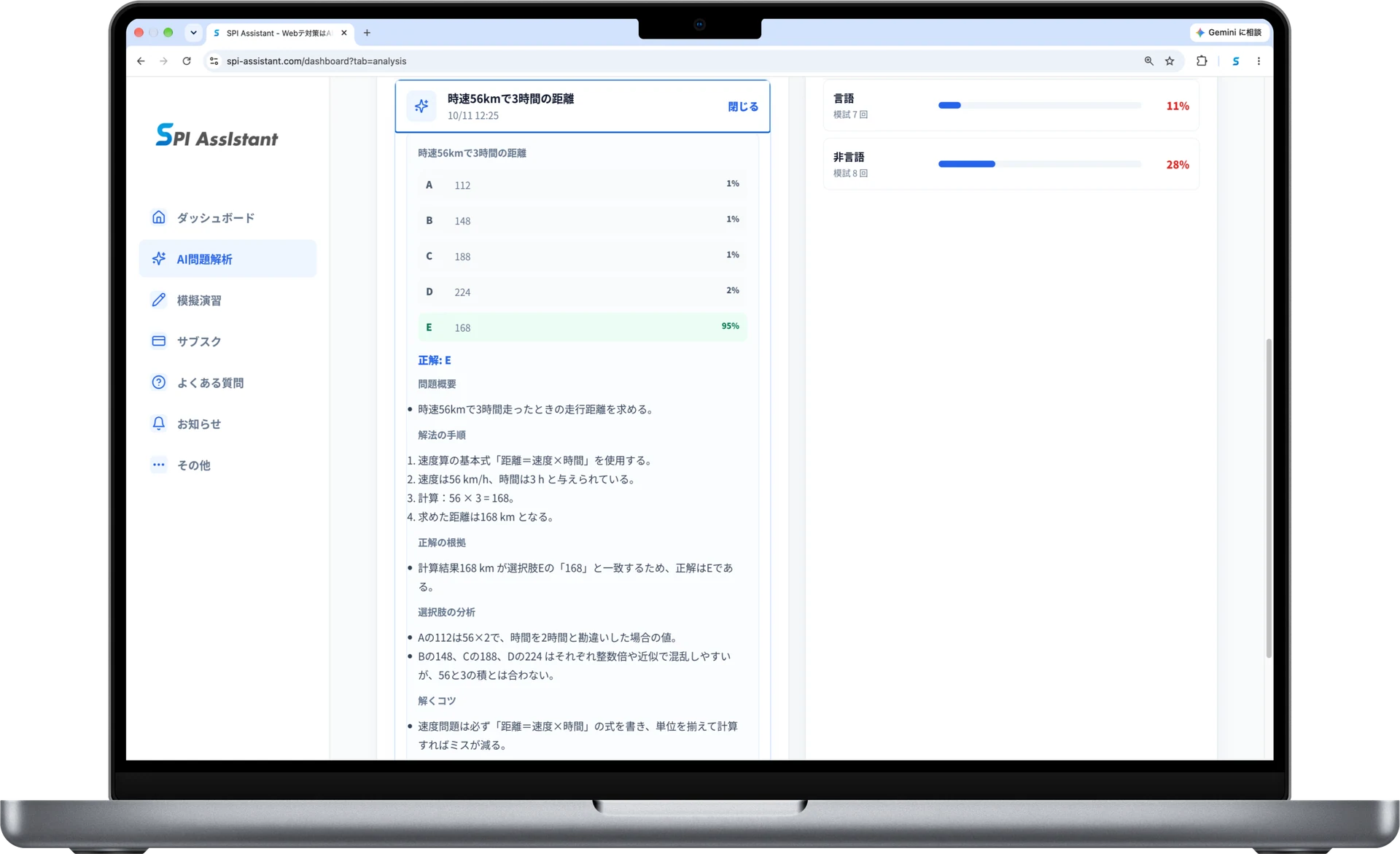Open the browser zoom magnifier icon
1400x854 pixels.
pyautogui.click(x=1148, y=61)
